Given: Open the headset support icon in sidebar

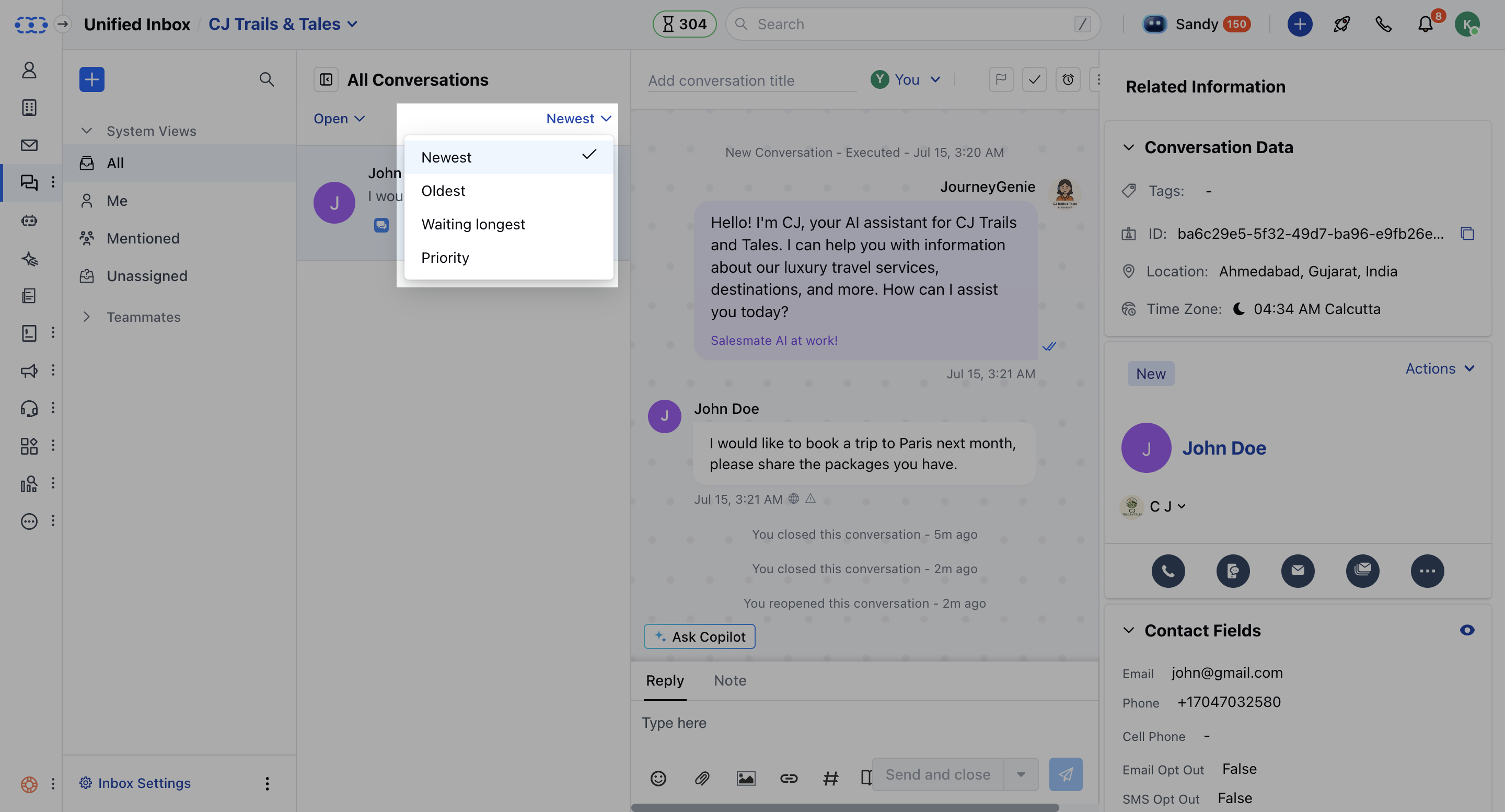Looking at the screenshot, I should tap(29, 408).
